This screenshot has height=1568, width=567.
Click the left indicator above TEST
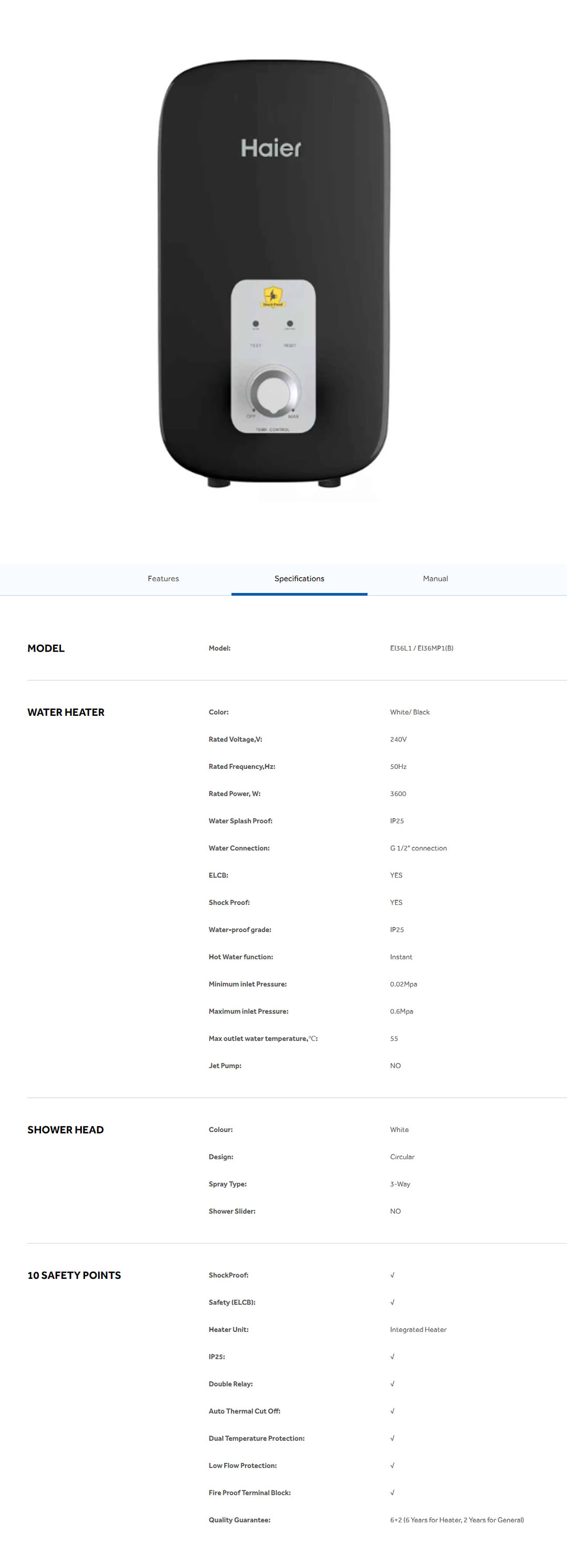[x=256, y=324]
